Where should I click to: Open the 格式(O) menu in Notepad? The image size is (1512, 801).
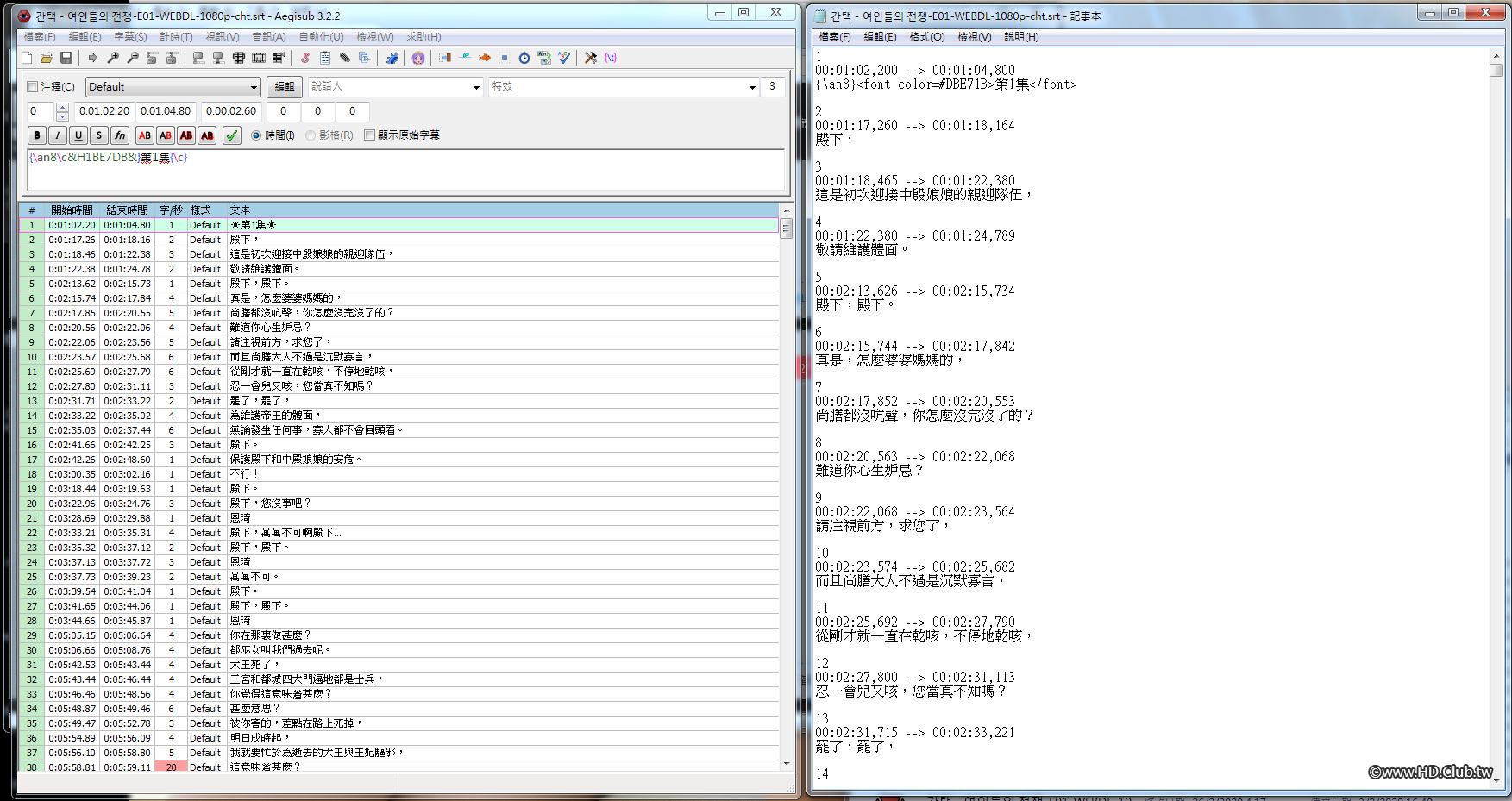tap(927, 37)
